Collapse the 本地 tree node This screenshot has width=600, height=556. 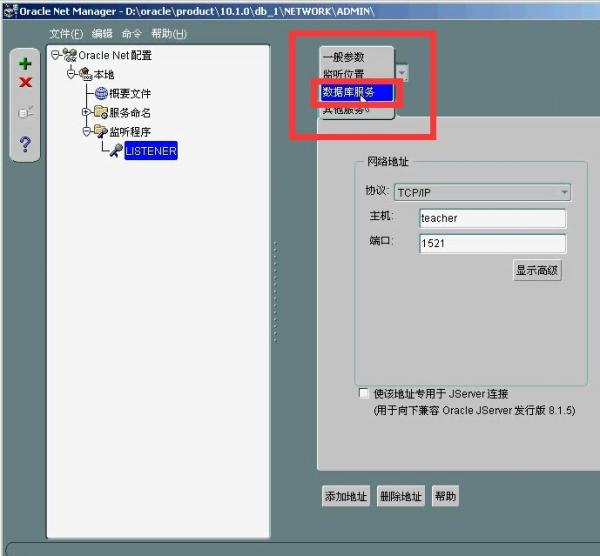point(71,74)
